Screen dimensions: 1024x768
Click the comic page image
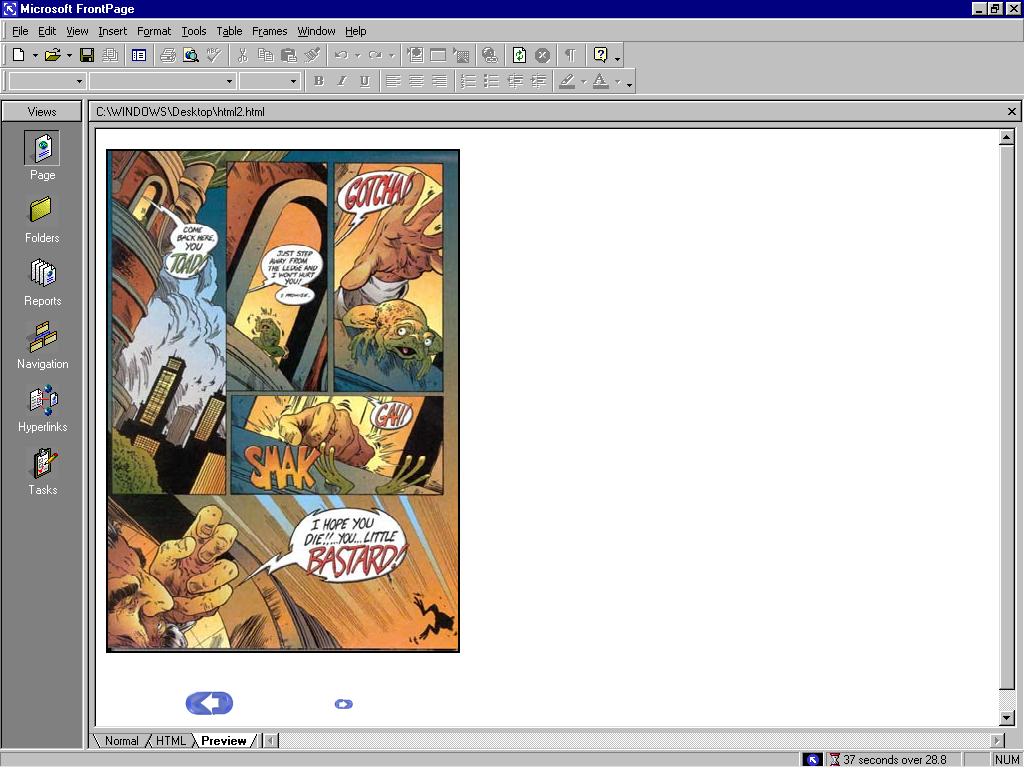click(283, 401)
